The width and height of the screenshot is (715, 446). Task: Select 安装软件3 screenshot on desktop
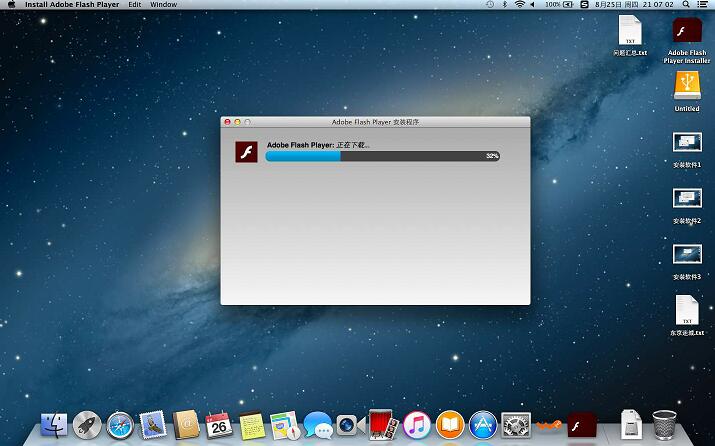(687, 262)
